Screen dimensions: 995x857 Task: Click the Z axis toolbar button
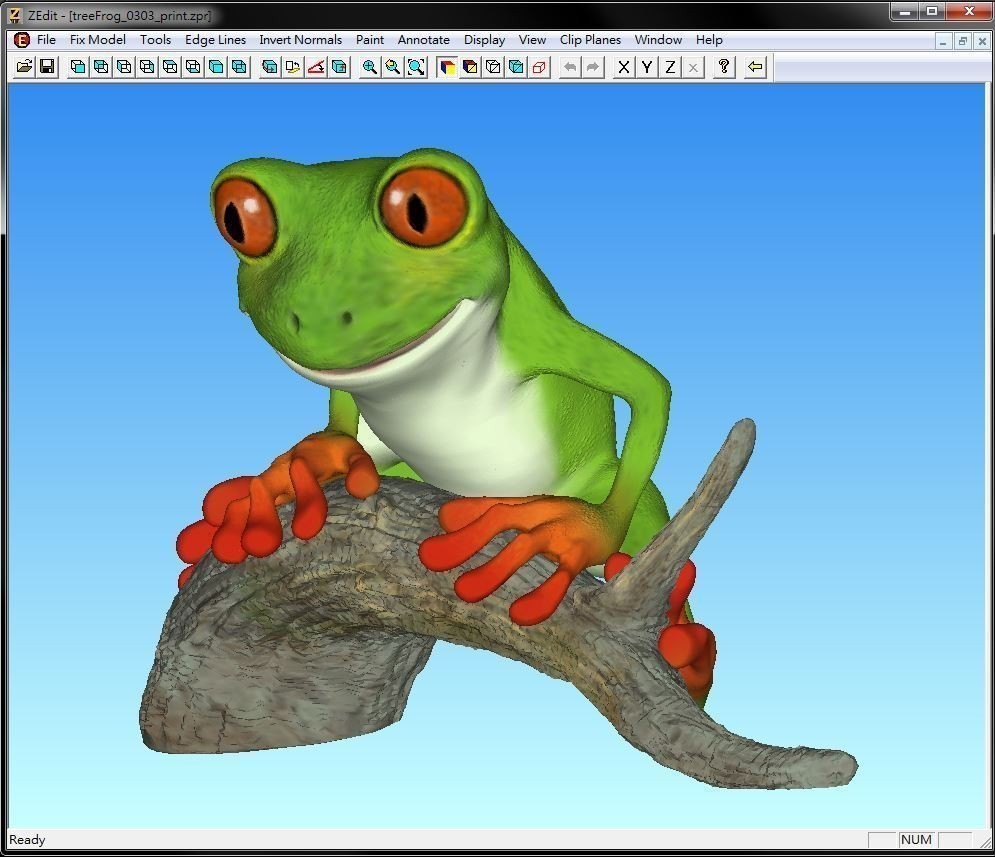(670, 67)
